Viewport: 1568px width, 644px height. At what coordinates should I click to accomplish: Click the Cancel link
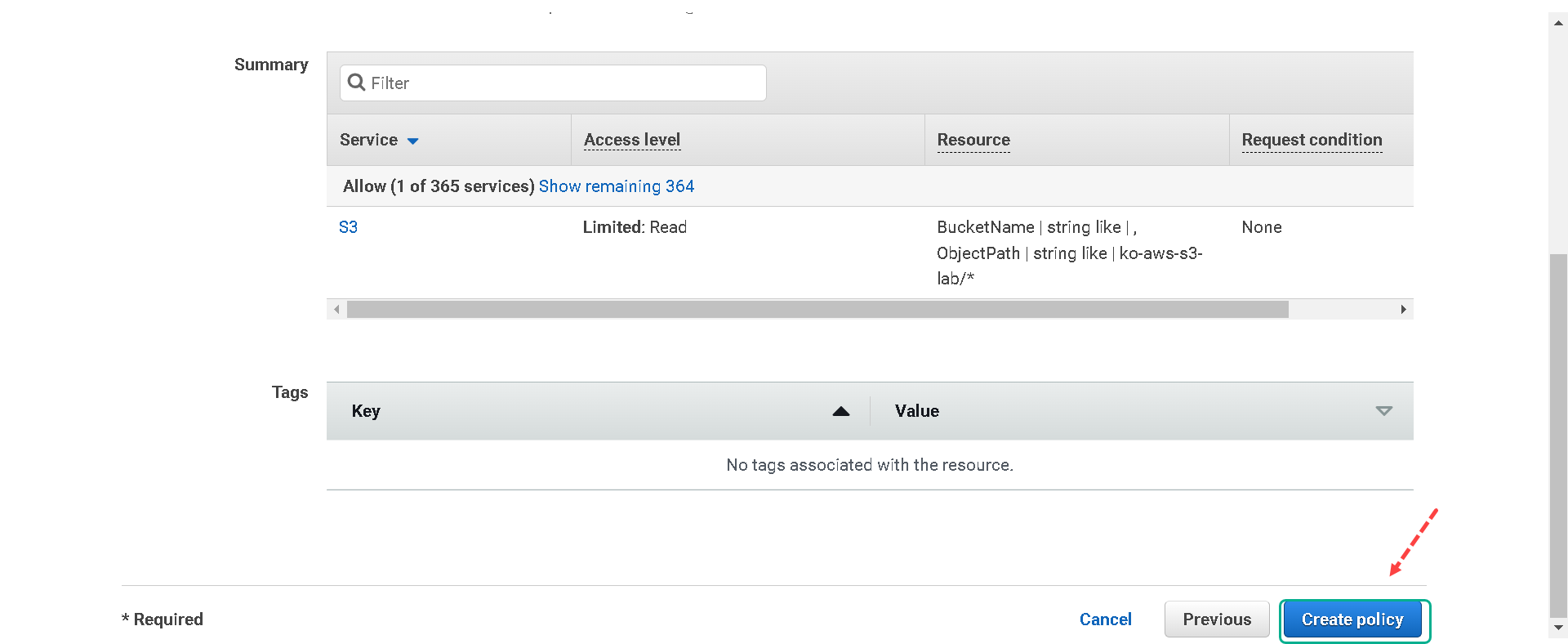point(1106,619)
